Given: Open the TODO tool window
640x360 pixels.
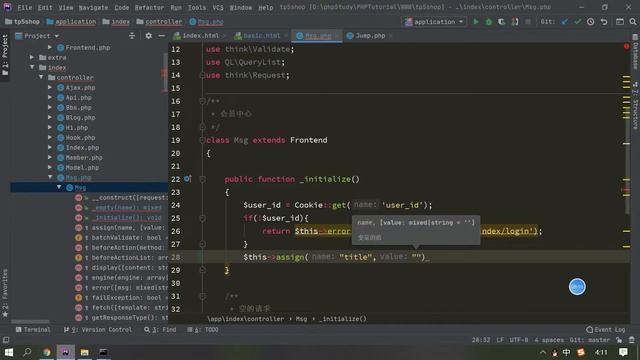Looking at the screenshot, I should coord(203,329).
